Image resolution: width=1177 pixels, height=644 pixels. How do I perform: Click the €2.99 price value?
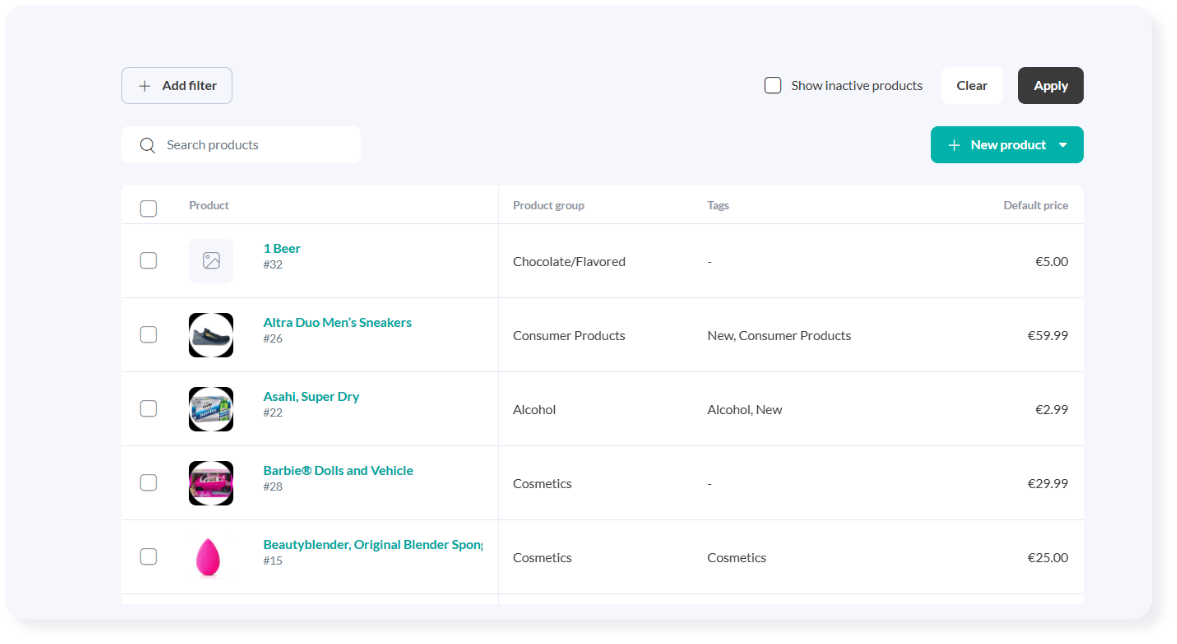tap(1052, 410)
